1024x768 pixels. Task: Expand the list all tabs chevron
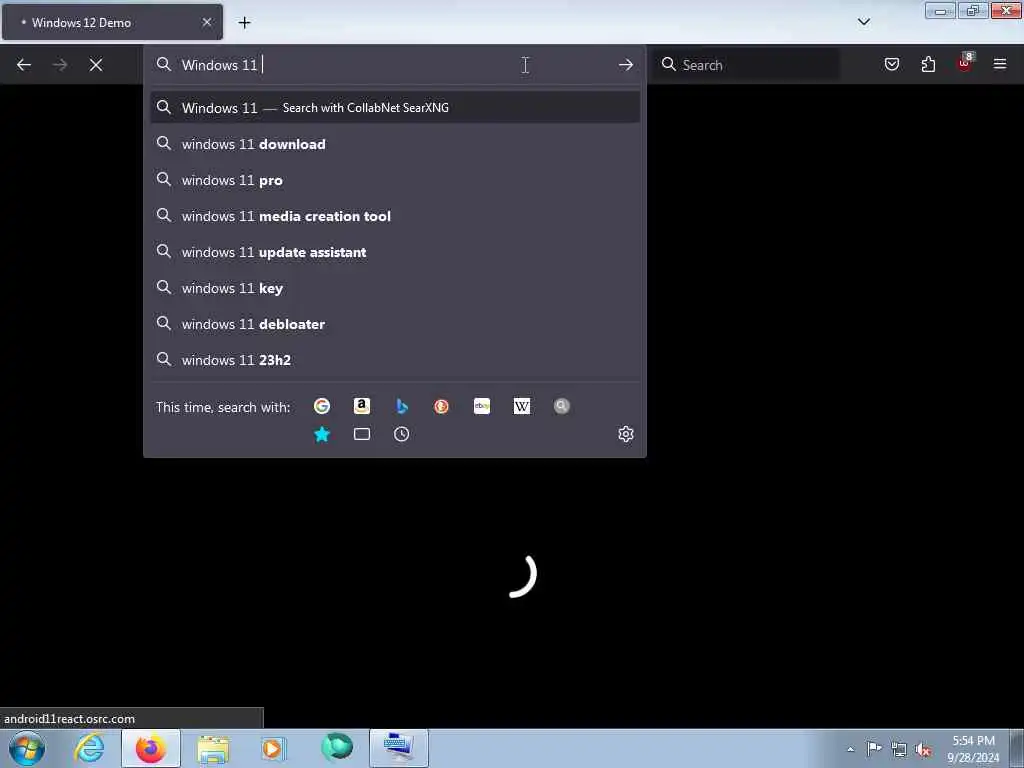pos(864,22)
